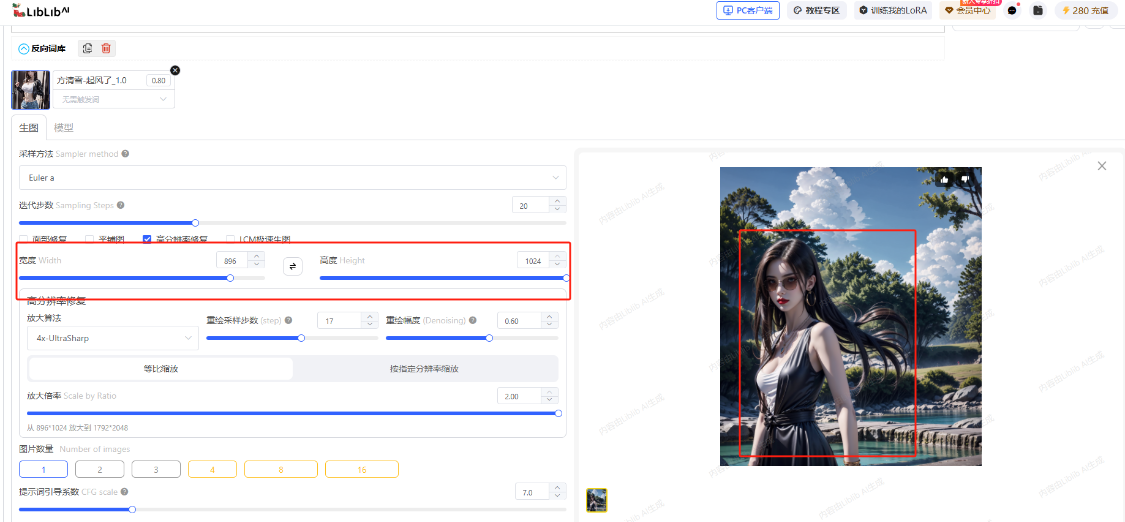Remove the LoRA with its black X
This screenshot has height=522, width=1125.
coord(175,70)
